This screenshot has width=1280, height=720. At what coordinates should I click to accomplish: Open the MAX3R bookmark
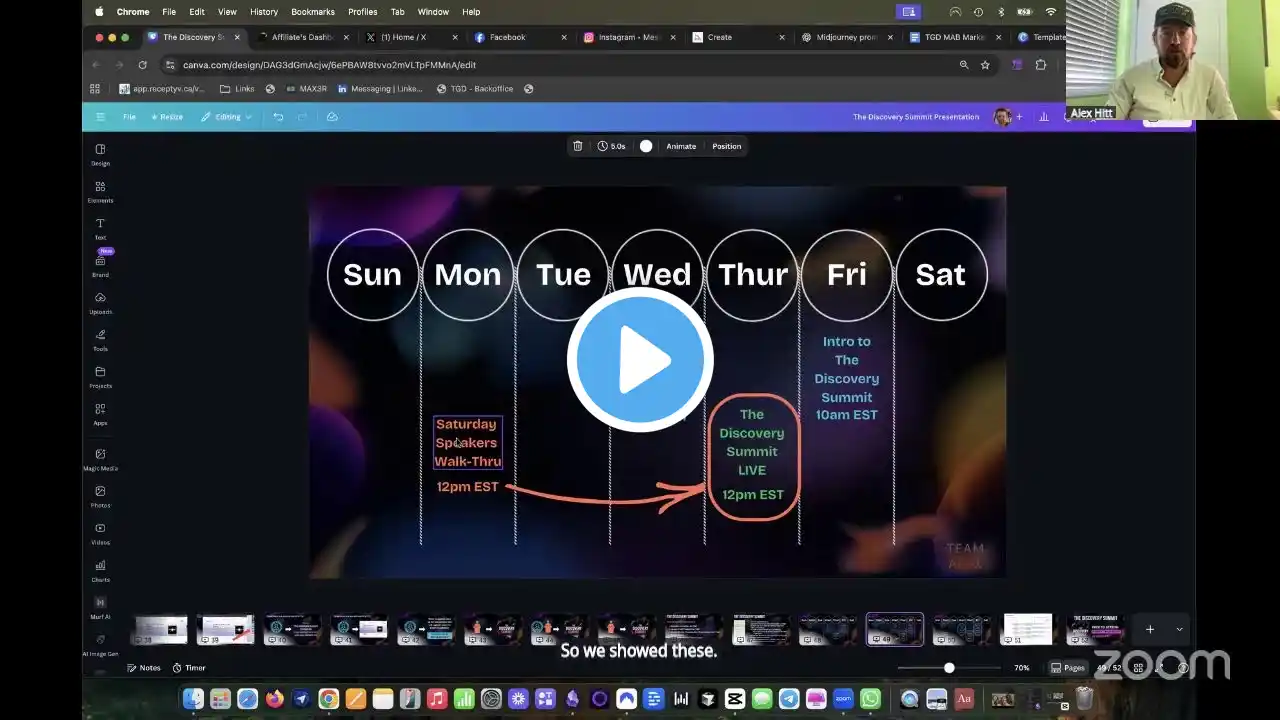click(306, 89)
